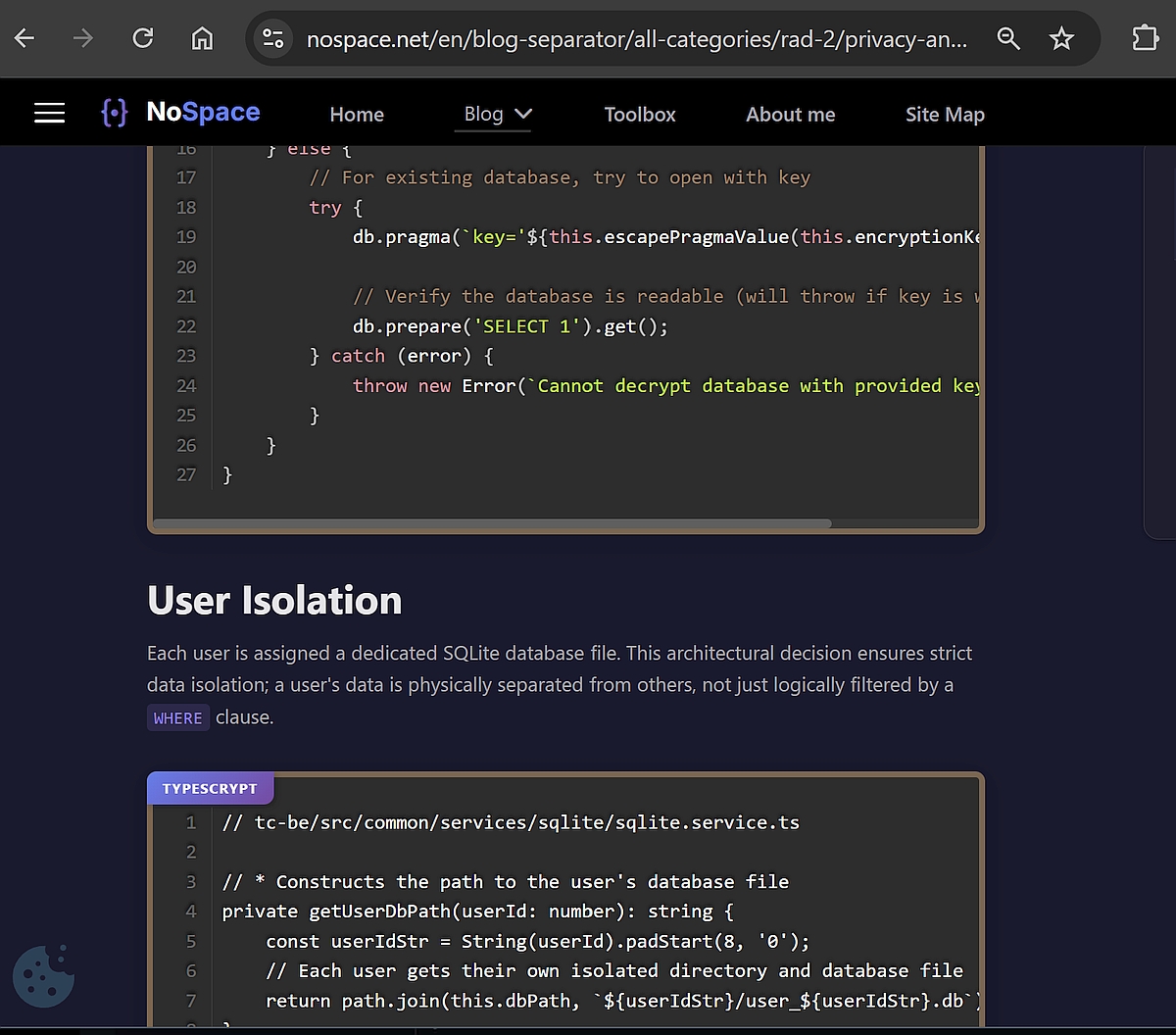This screenshot has width=1176, height=1035.
Task: Go to the Toolbox page
Action: point(640,115)
